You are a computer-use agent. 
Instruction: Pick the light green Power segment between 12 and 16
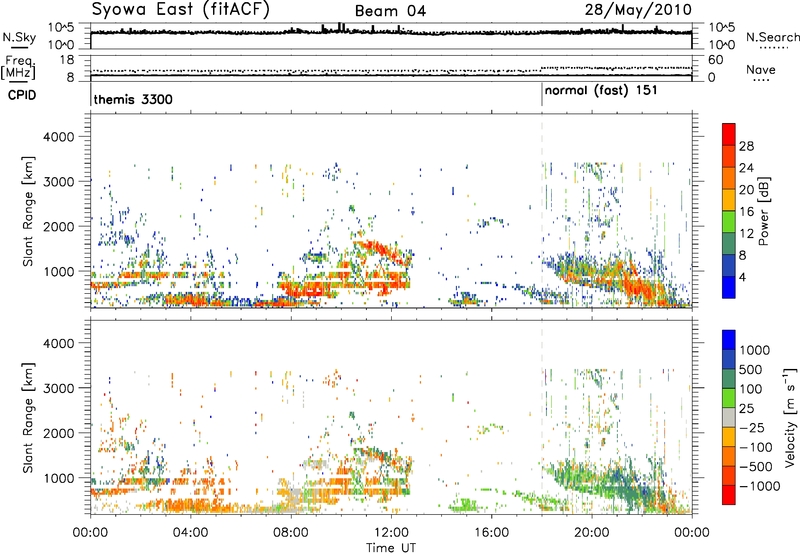[729, 222]
